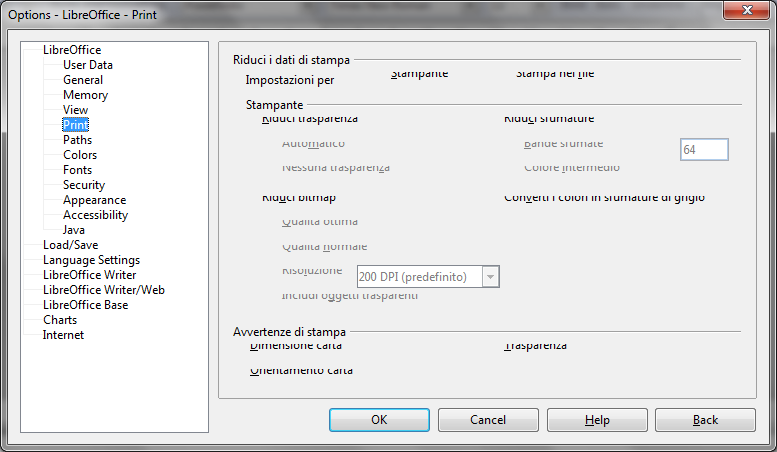Open the Risoluzione 200 DPI dropdown
This screenshot has height=452, width=777.
(490, 277)
